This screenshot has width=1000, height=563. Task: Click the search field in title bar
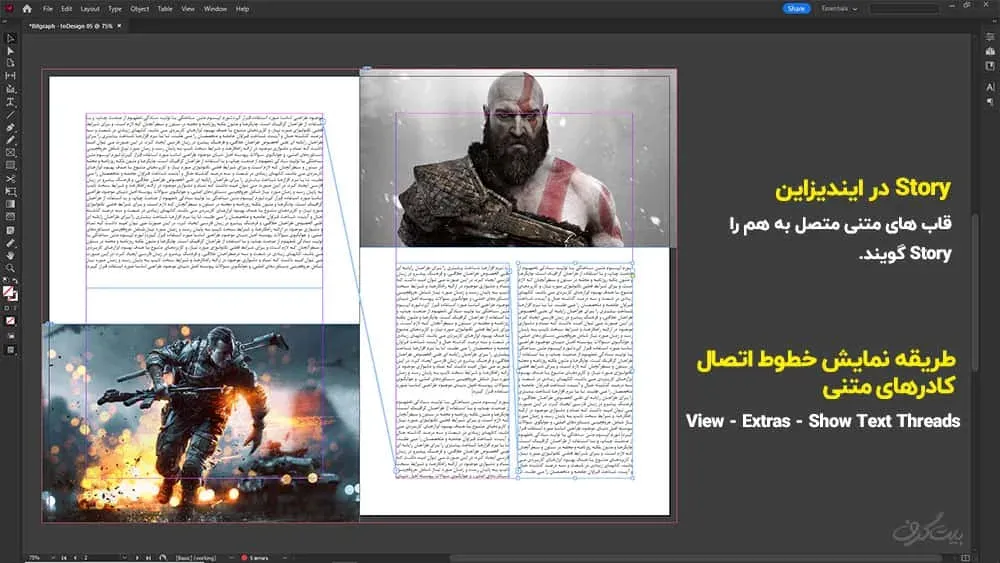(x=904, y=9)
